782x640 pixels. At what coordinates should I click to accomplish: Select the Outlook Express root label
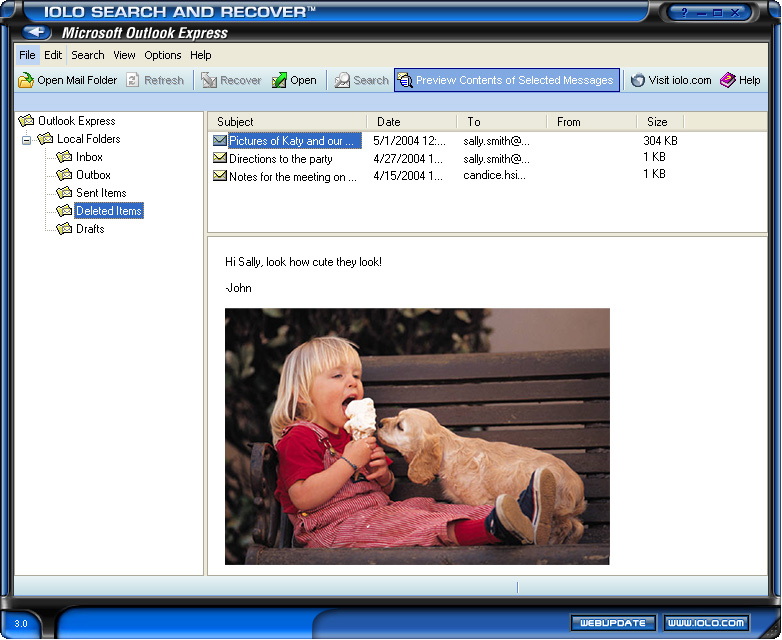pyautogui.click(x=77, y=121)
